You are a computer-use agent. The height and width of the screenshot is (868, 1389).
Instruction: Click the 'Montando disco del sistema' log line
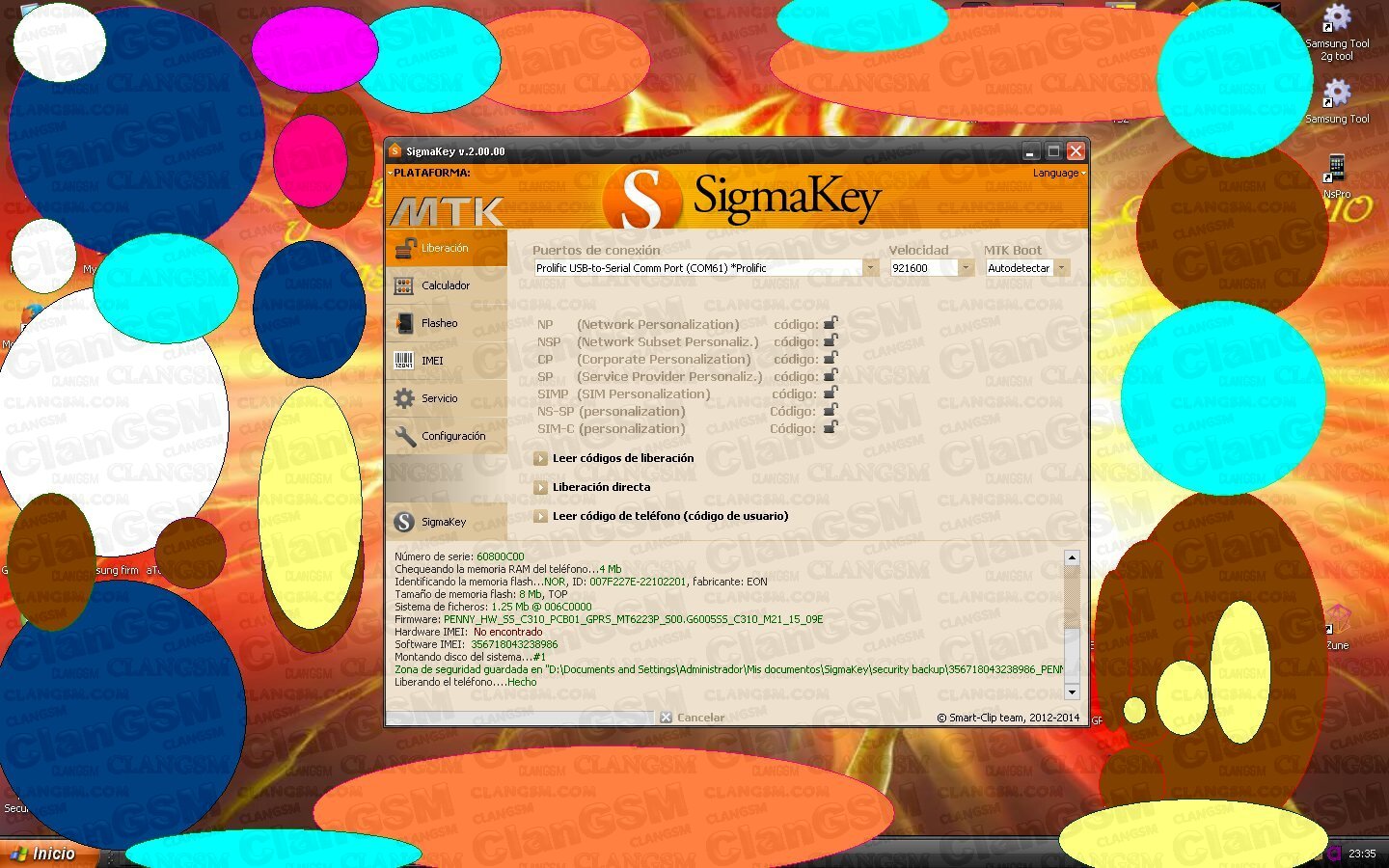coord(470,657)
